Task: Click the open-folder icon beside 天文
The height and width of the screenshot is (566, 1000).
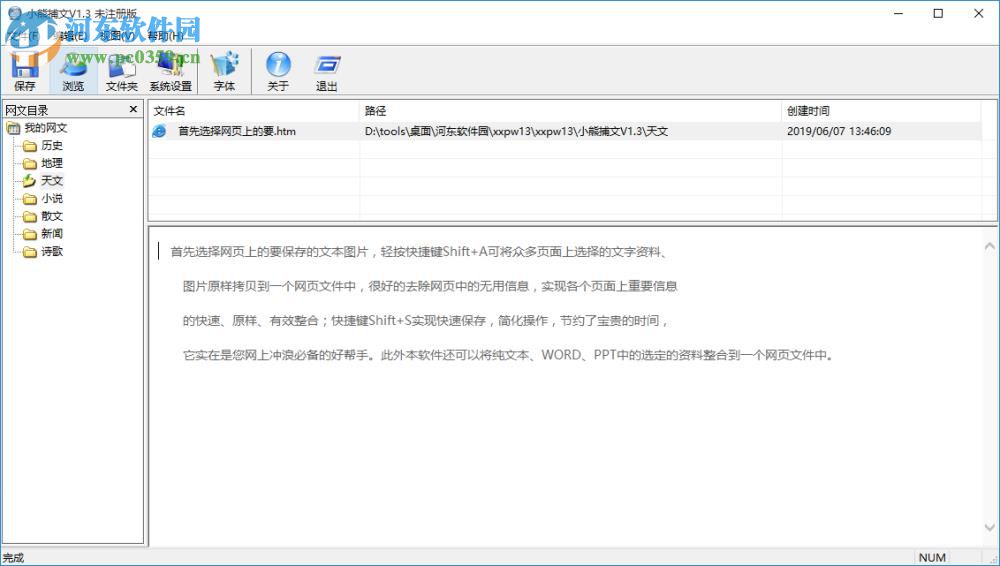Action: click(29, 181)
